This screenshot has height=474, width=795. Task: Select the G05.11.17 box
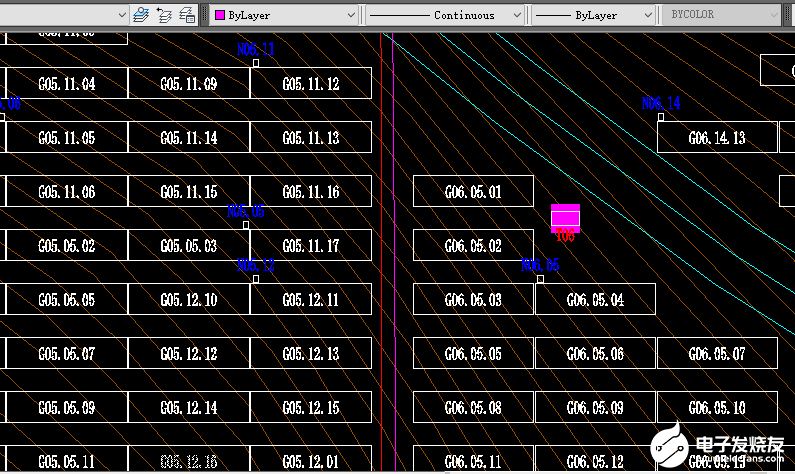coord(311,245)
